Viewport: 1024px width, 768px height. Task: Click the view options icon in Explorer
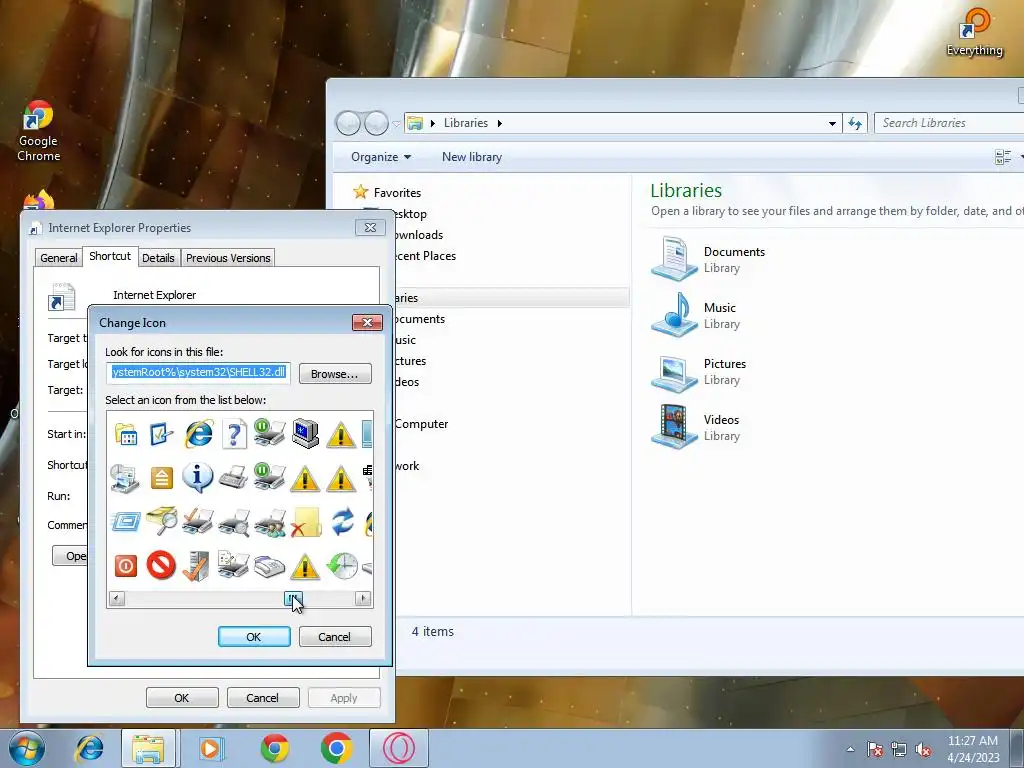coord(1003,157)
